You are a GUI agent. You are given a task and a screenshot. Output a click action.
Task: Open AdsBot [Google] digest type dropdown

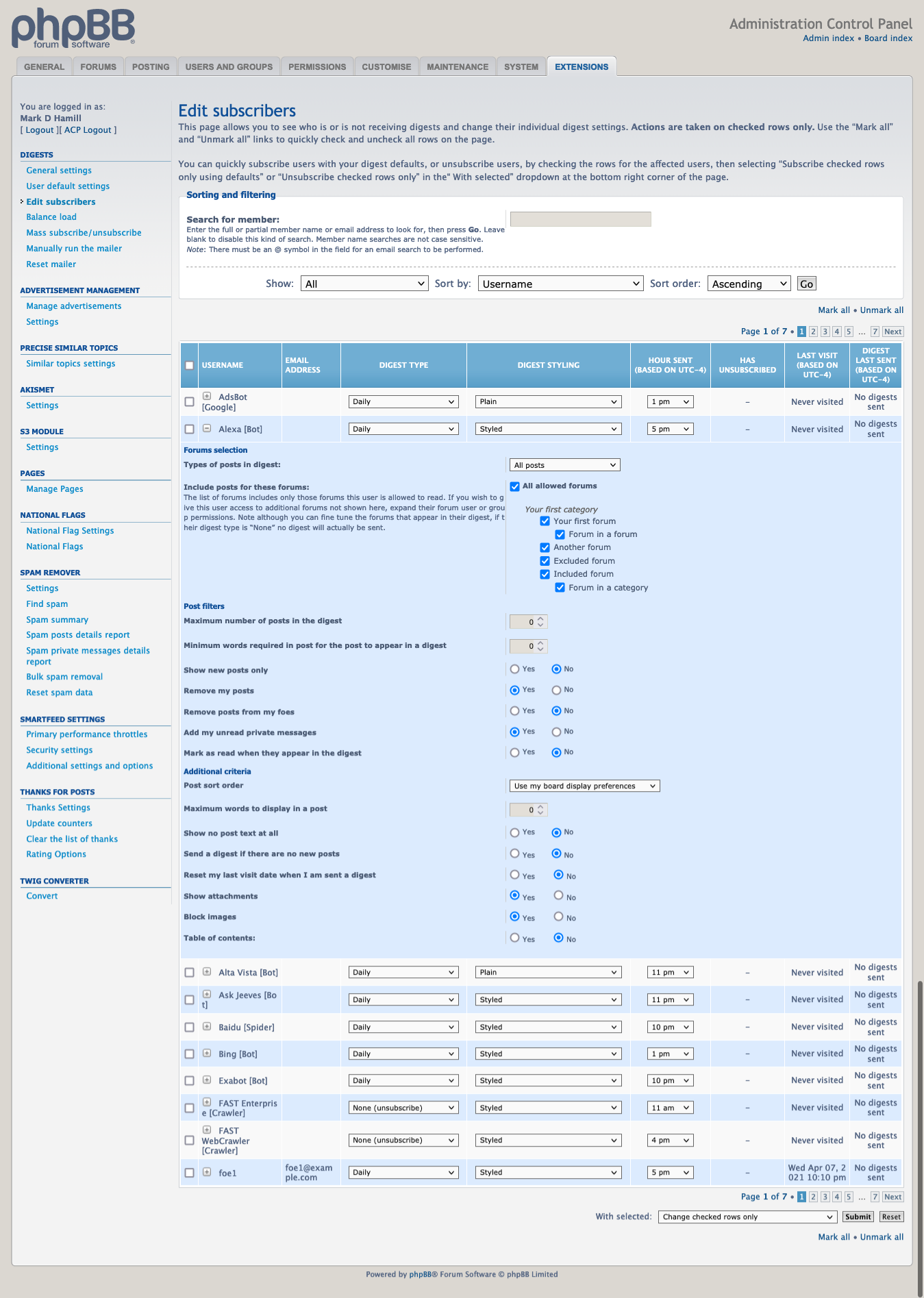[403, 402]
